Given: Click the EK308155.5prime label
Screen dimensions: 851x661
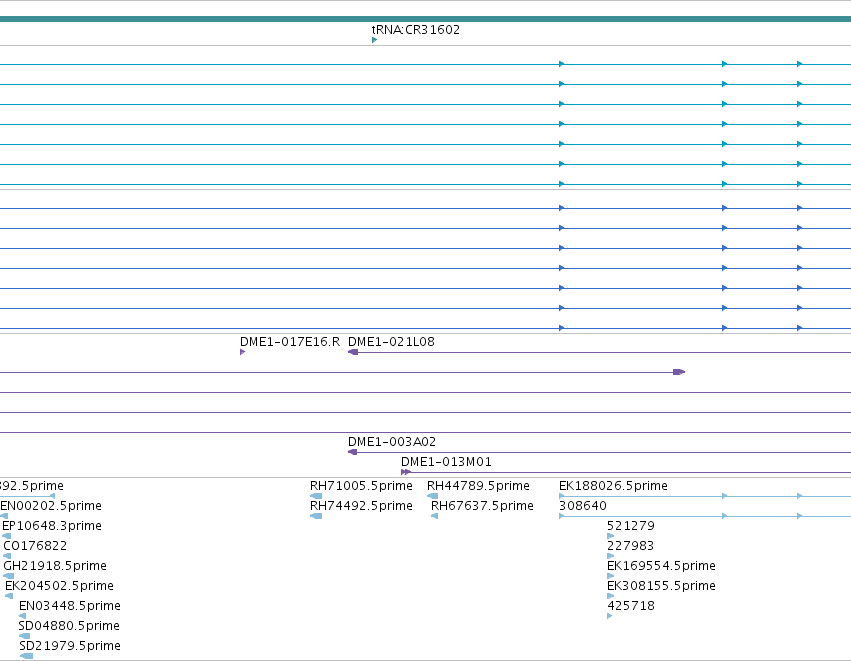Looking at the screenshot, I should tap(662, 586).
